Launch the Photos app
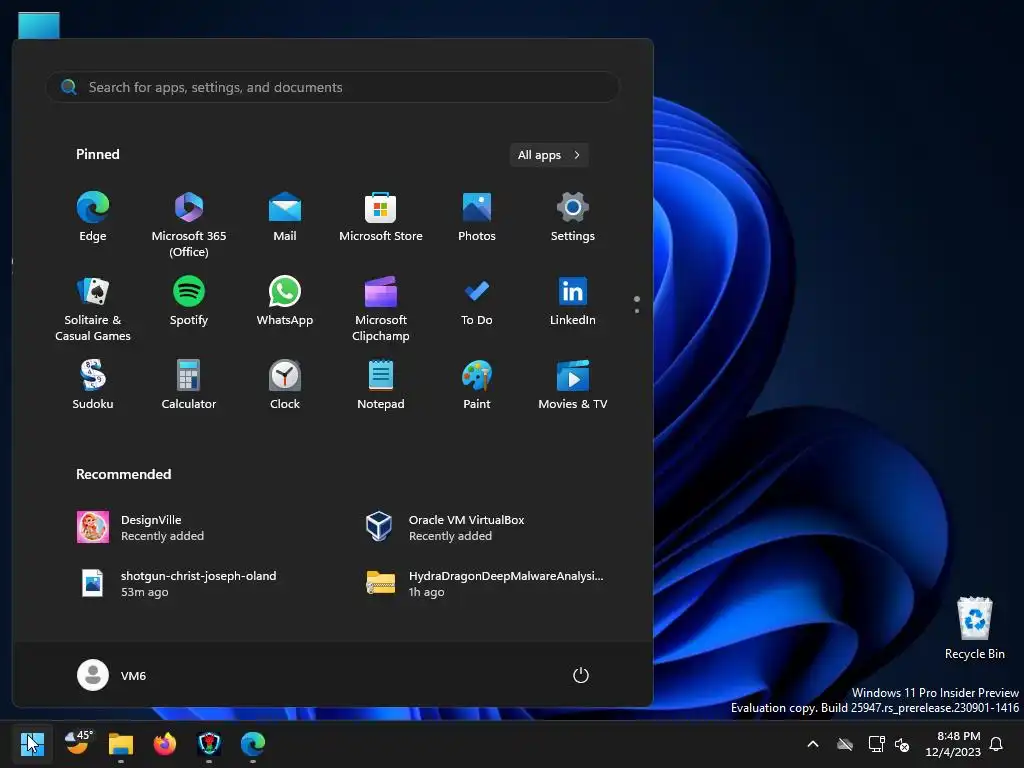The width and height of the screenshot is (1024, 768). click(477, 218)
